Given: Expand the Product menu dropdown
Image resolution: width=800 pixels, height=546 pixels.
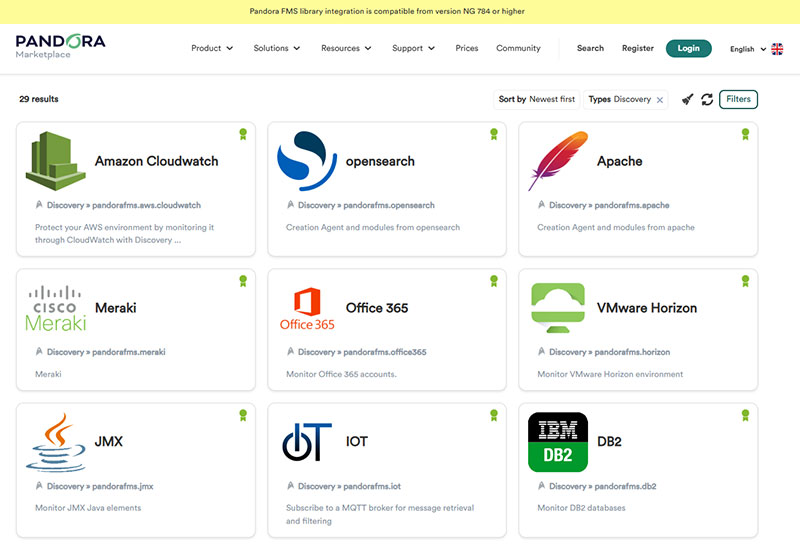Looking at the screenshot, I should pyautogui.click(x=212, y=48).
